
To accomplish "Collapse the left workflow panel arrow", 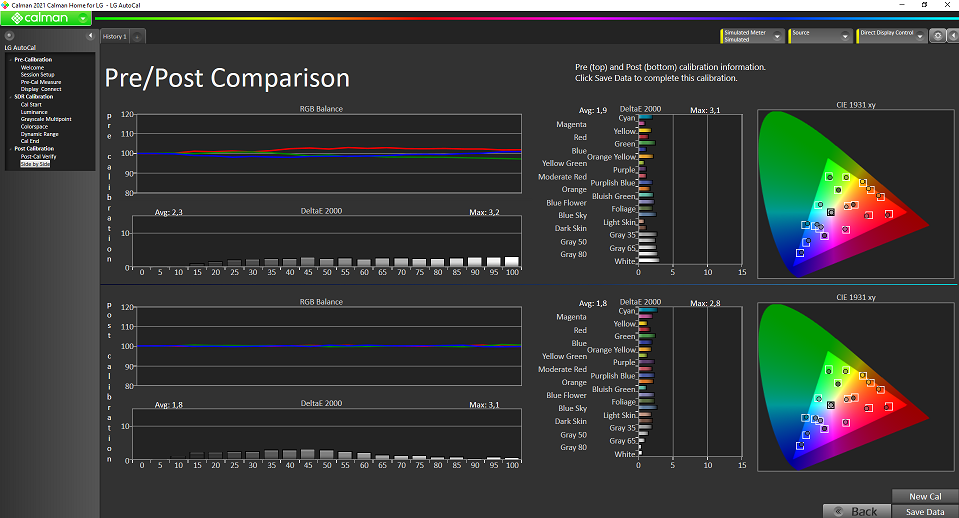I will tap(91, 36).
